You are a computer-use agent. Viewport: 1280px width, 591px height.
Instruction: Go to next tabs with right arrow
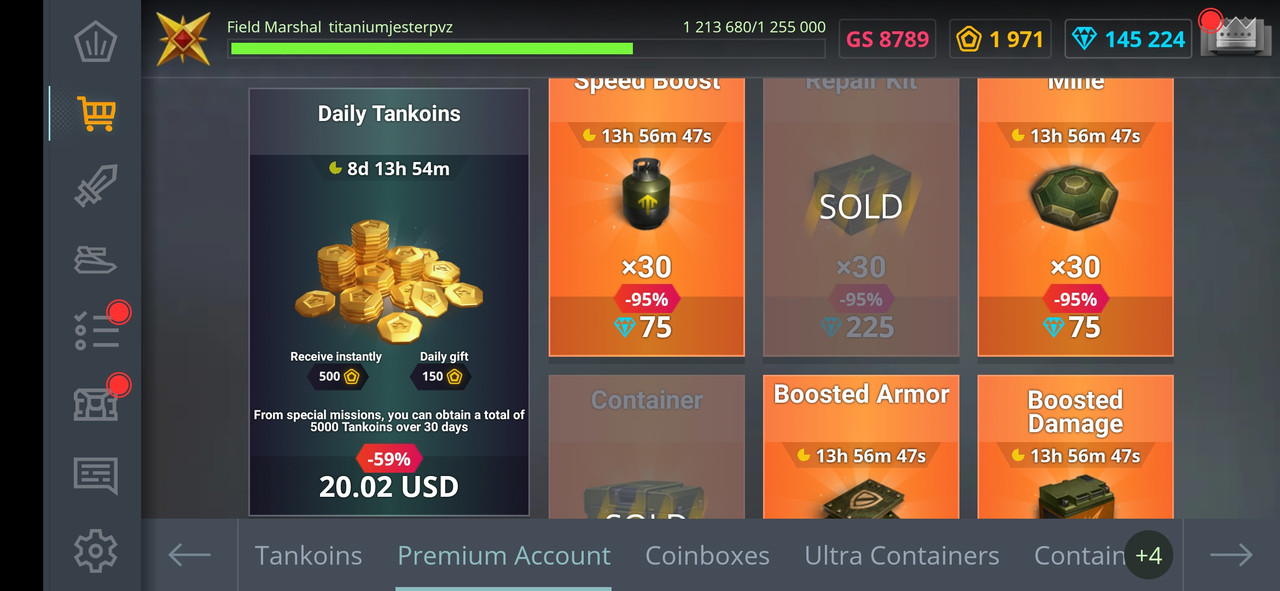point(1231,555)
